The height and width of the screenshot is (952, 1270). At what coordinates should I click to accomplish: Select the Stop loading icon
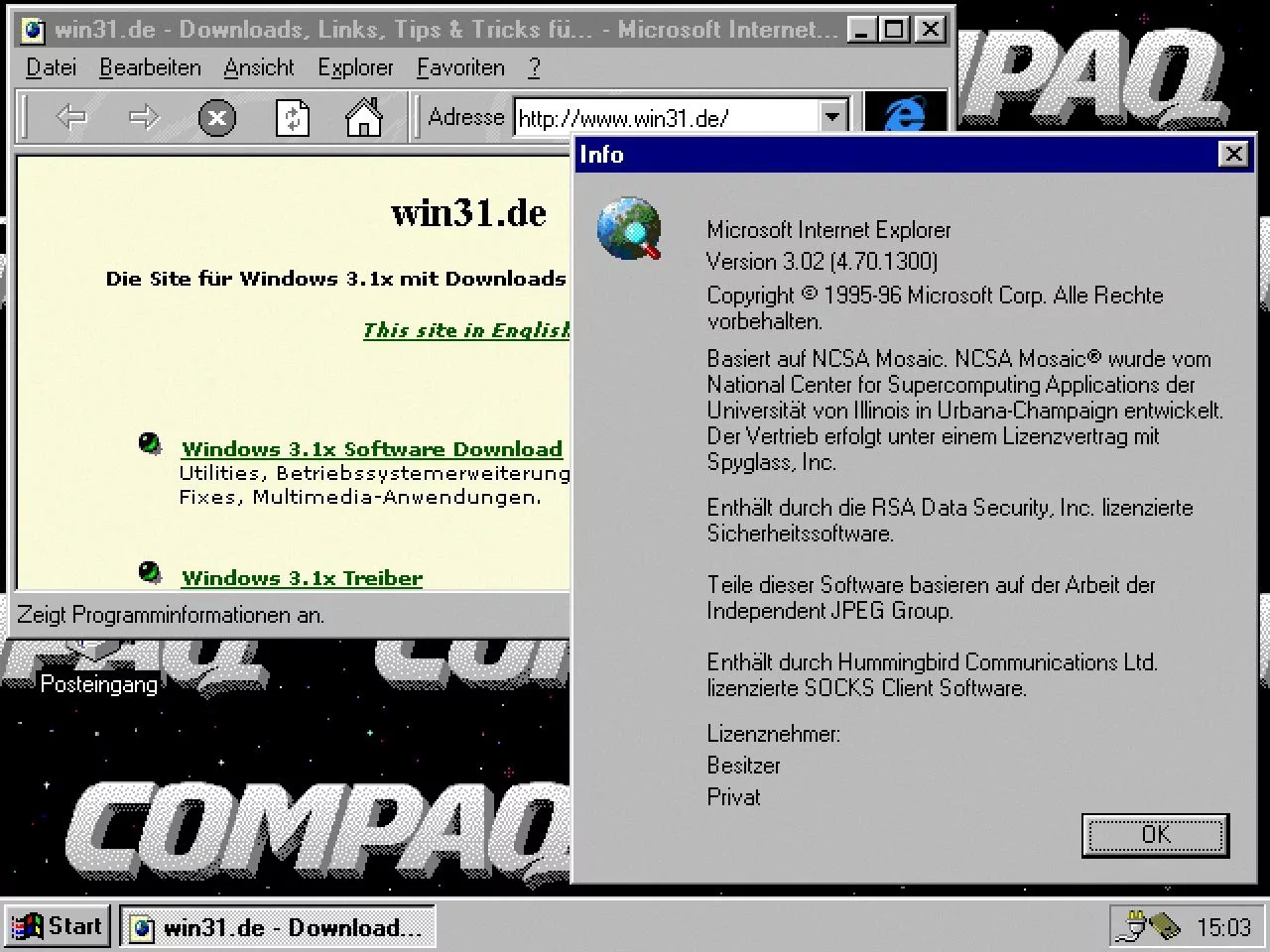click(216, 117)
